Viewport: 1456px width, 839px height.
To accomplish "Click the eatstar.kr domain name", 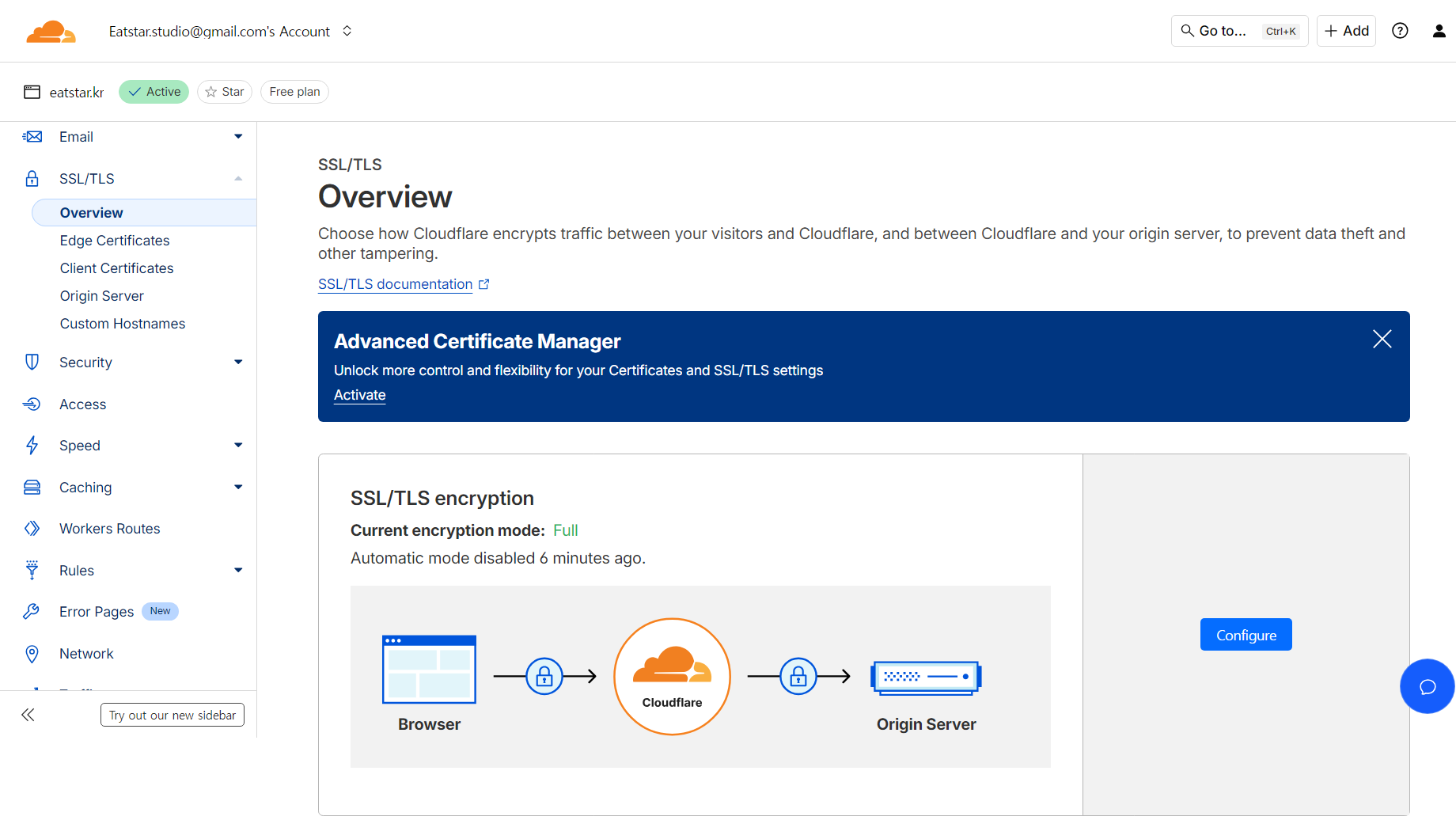I will 77,93.
